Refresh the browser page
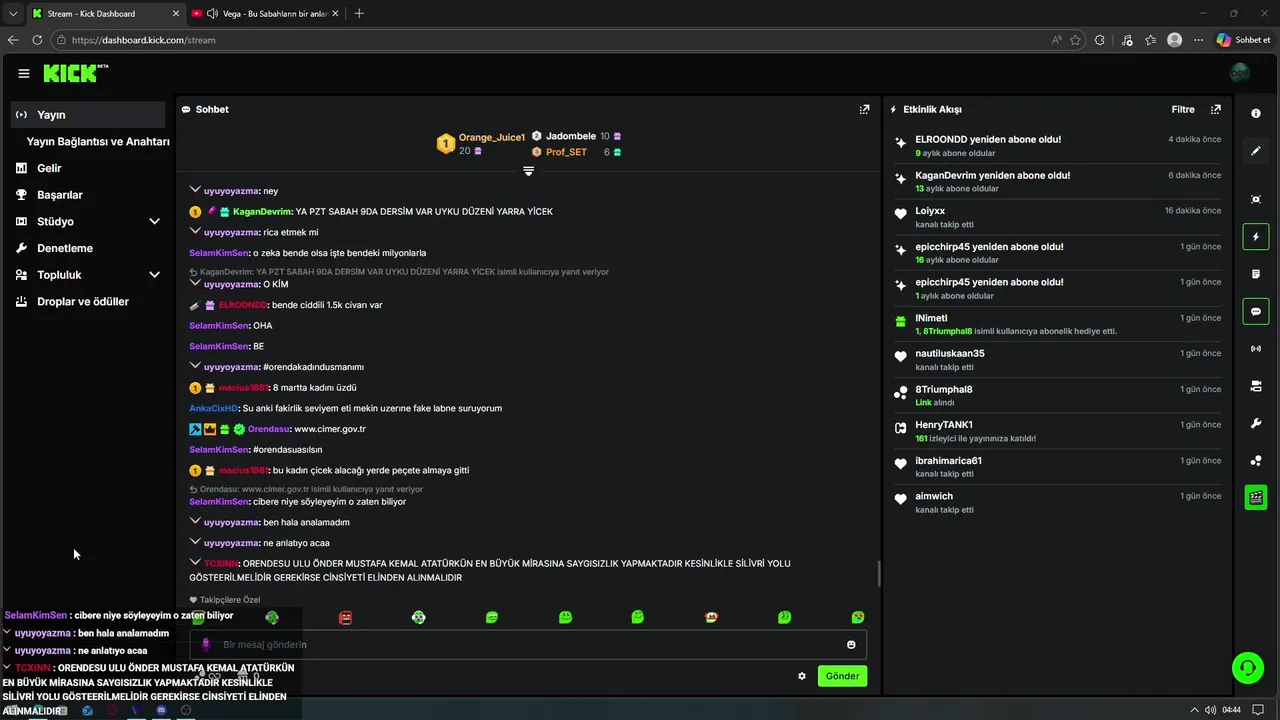This screenshot has width=1280, height=720. pos(37,40)
